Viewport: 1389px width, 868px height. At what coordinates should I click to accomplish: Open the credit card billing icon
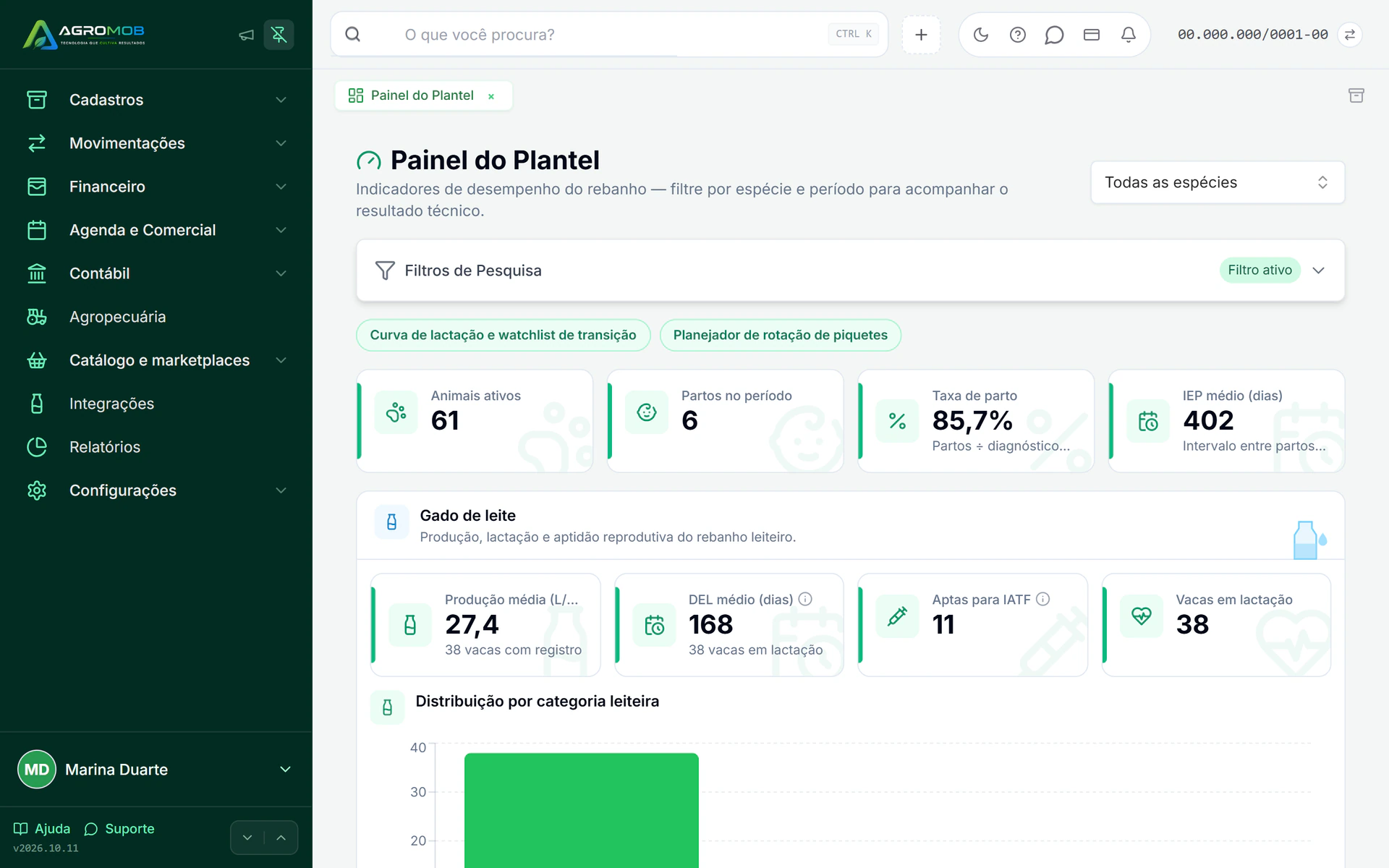(x=1092, y=35)
